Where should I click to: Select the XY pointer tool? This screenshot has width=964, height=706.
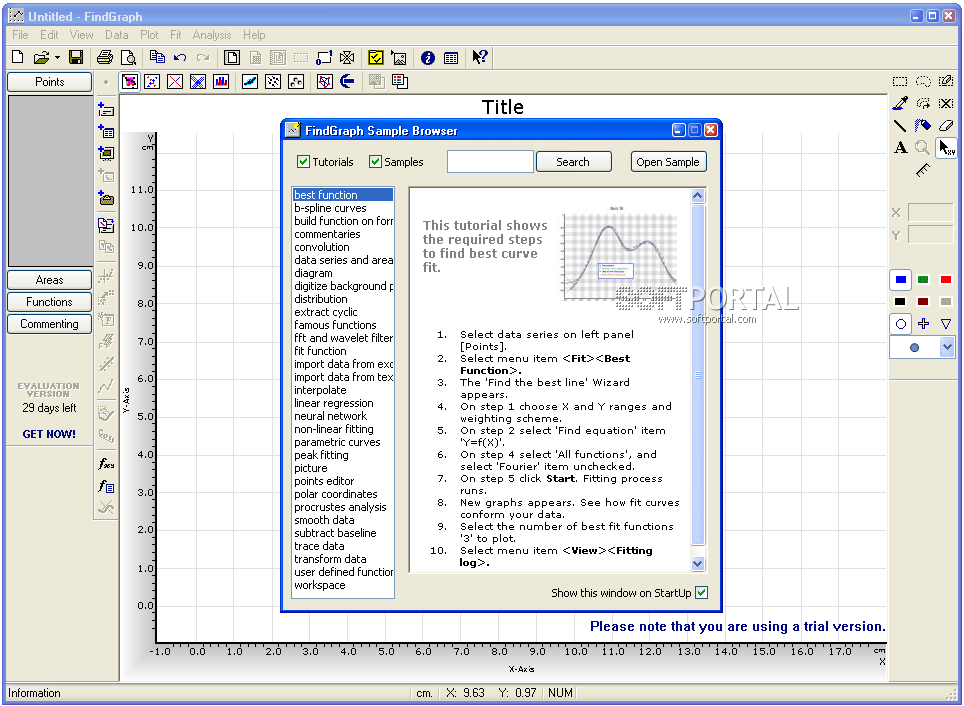tap(946, 148)
